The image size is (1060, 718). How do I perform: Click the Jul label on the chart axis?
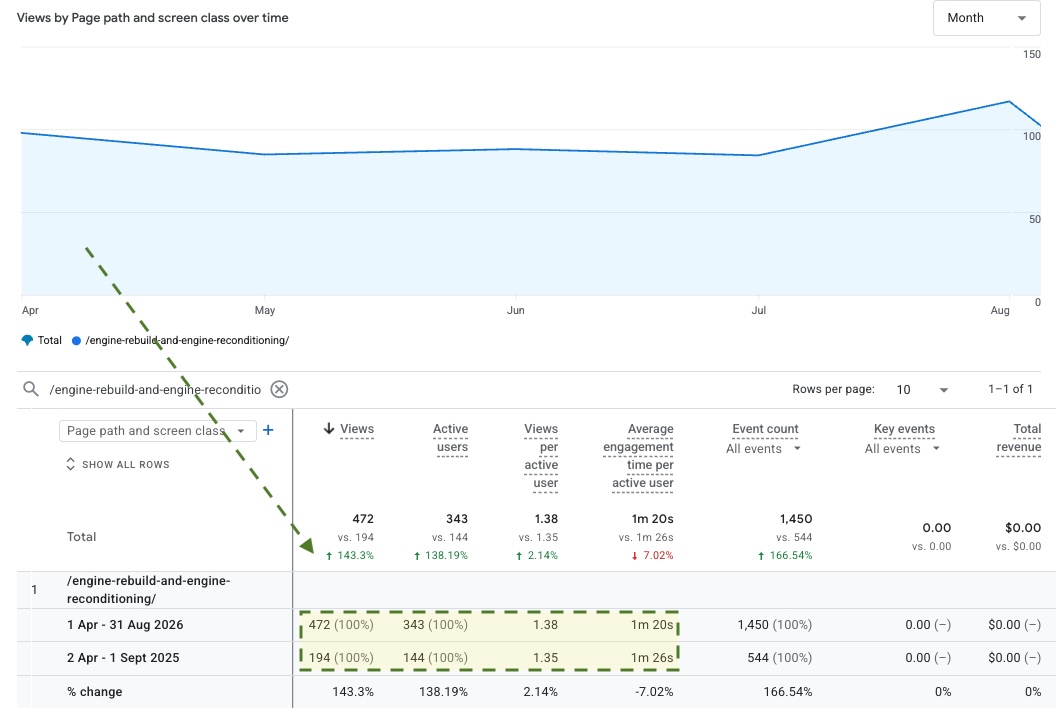click(x=758, y=310)
